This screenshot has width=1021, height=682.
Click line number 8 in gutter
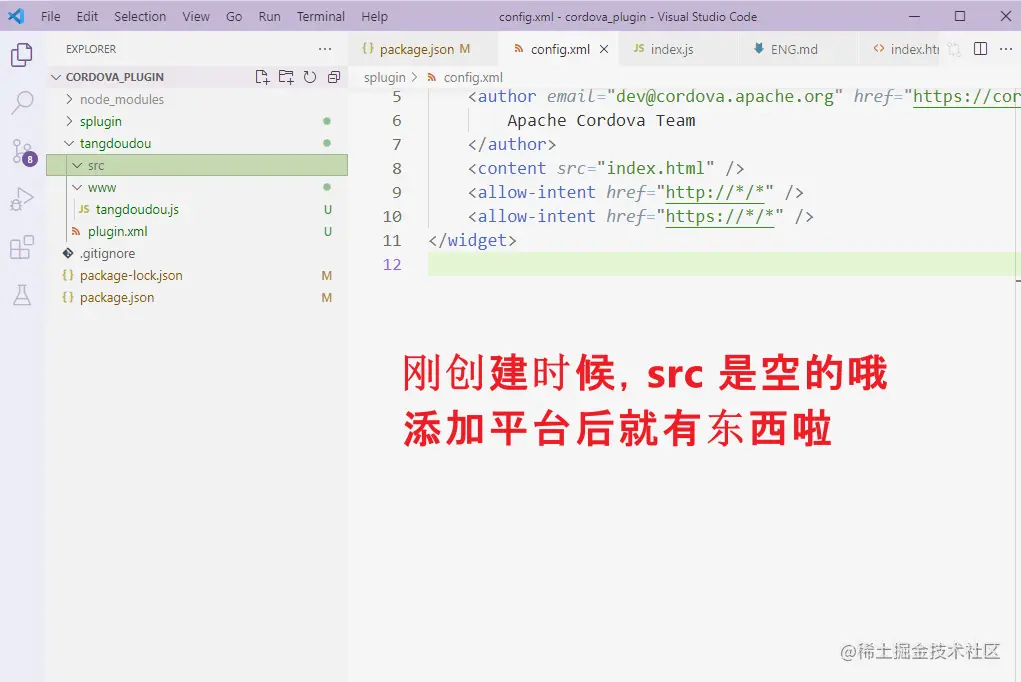(397, 169)
